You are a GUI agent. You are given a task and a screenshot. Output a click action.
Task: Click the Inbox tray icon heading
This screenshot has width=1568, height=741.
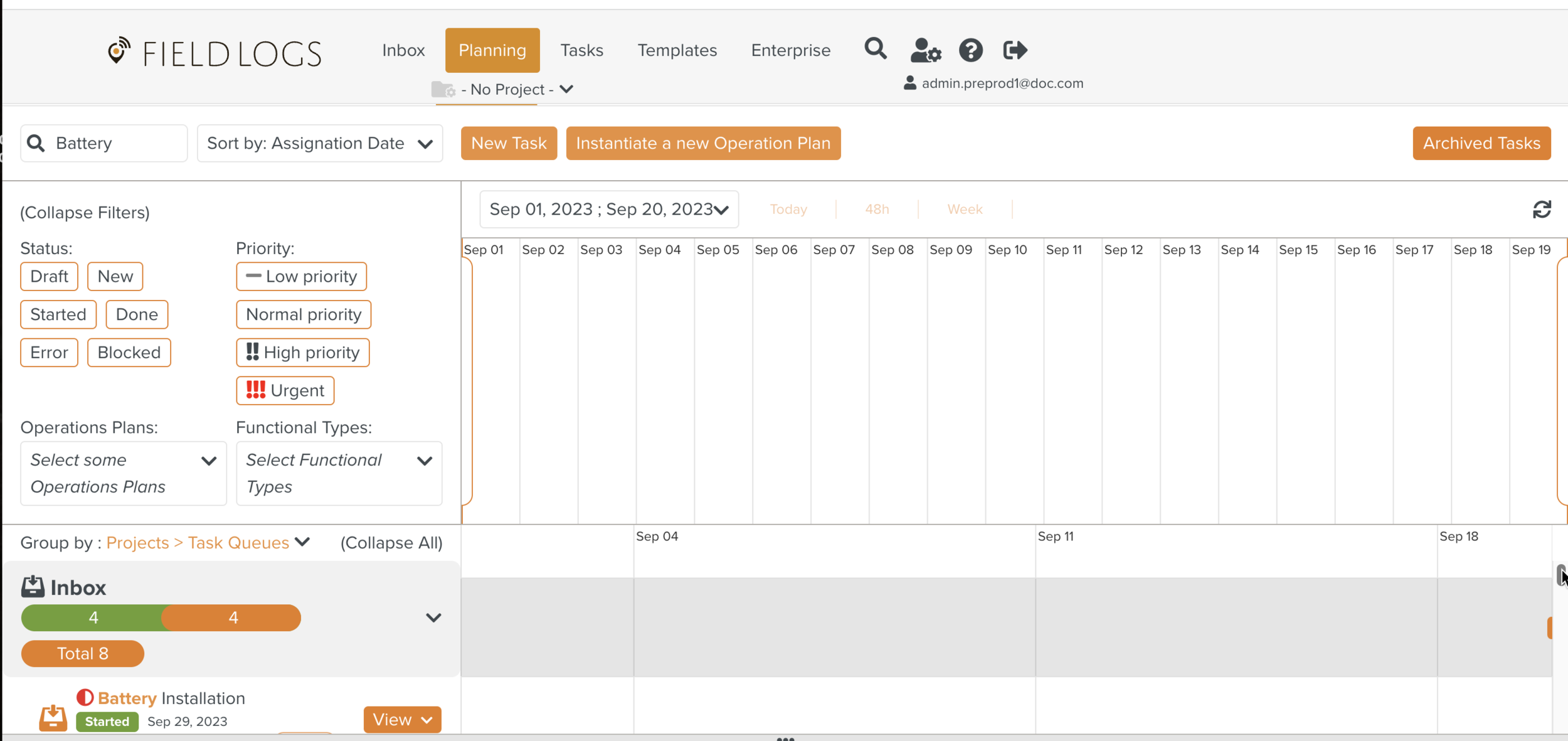[33, 587]
